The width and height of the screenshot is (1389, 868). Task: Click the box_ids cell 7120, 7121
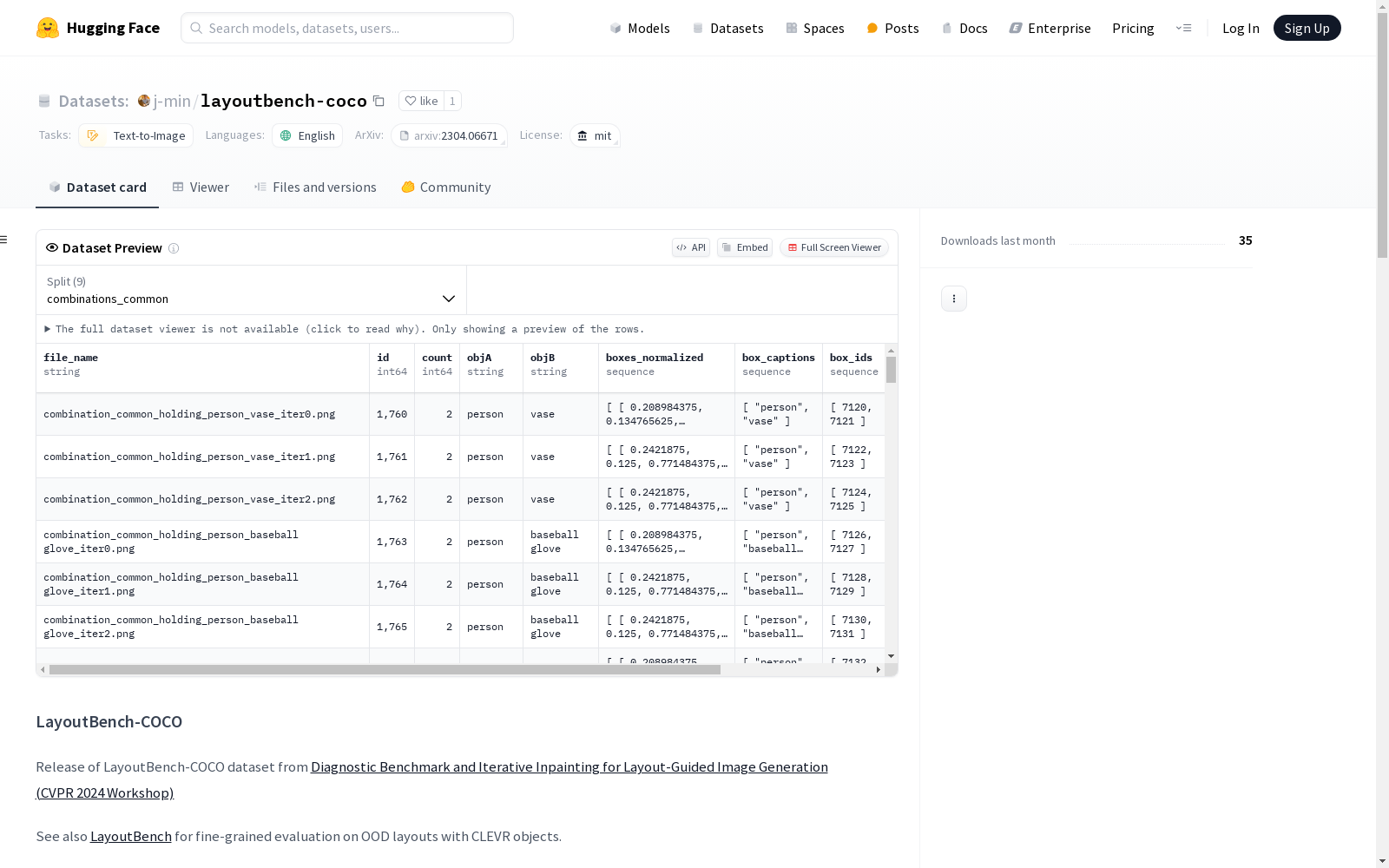point(853,414)
